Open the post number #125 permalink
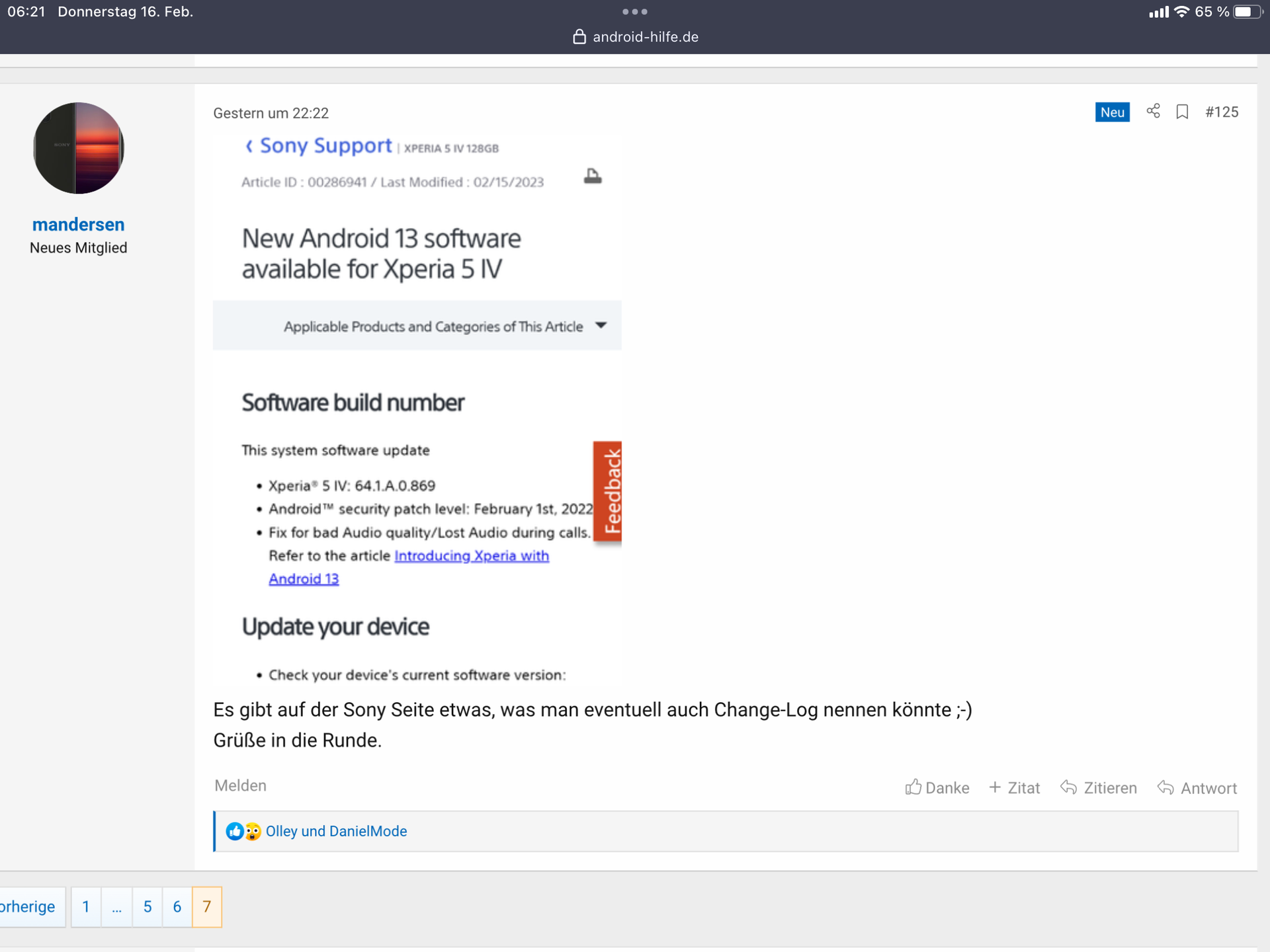The height and width of the screenshot is (952, 1270). pos(1221,112)
